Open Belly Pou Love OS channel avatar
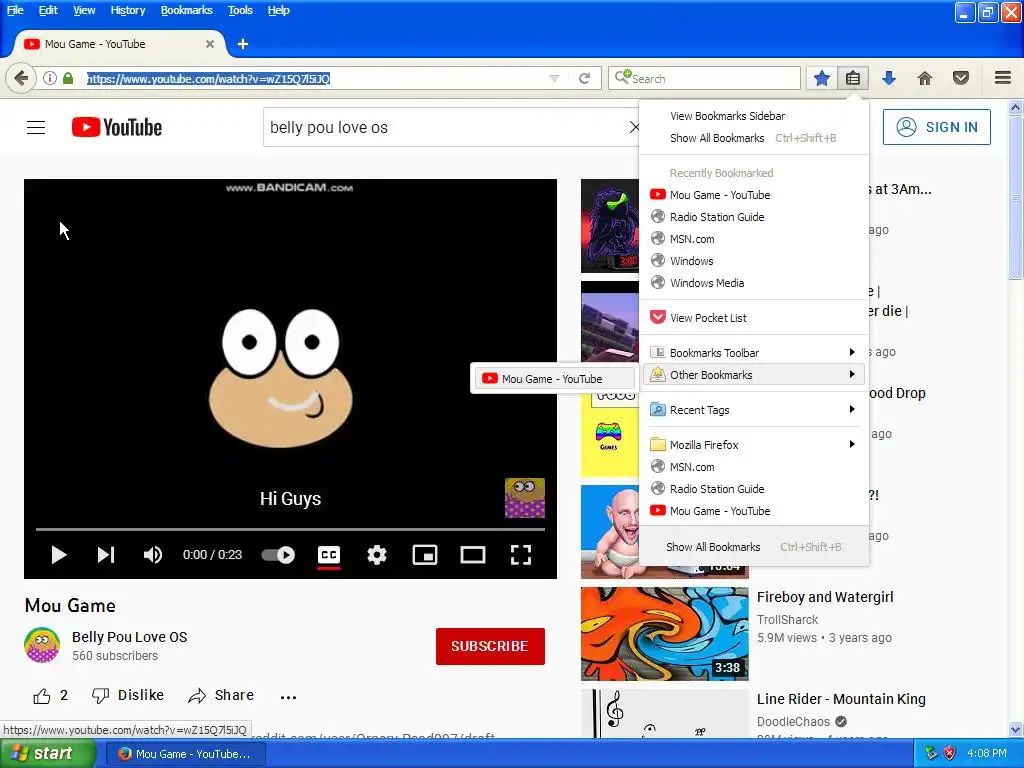 pyautogui.click(x=42, y=645)
